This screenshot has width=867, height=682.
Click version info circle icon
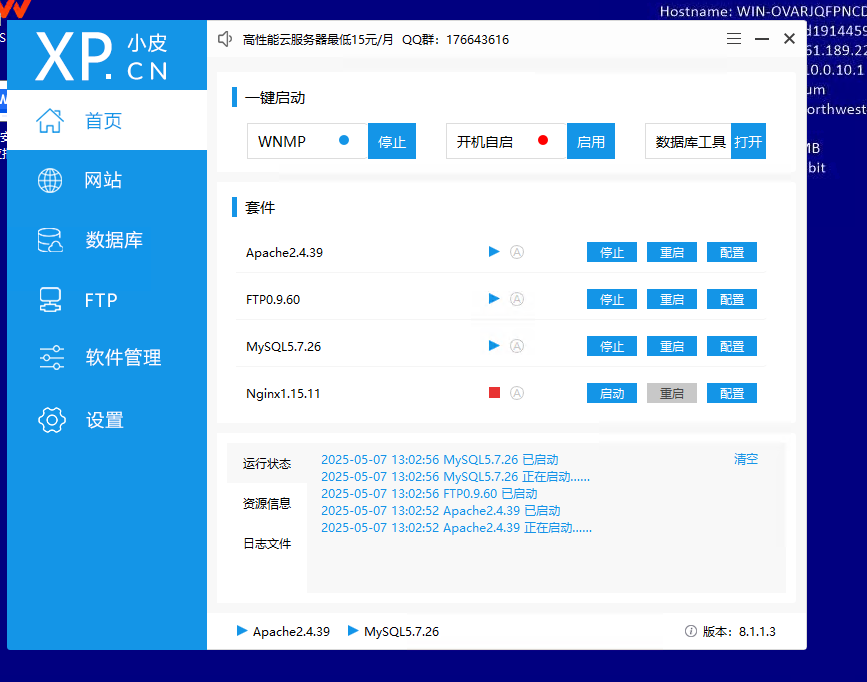coord(691,631)
